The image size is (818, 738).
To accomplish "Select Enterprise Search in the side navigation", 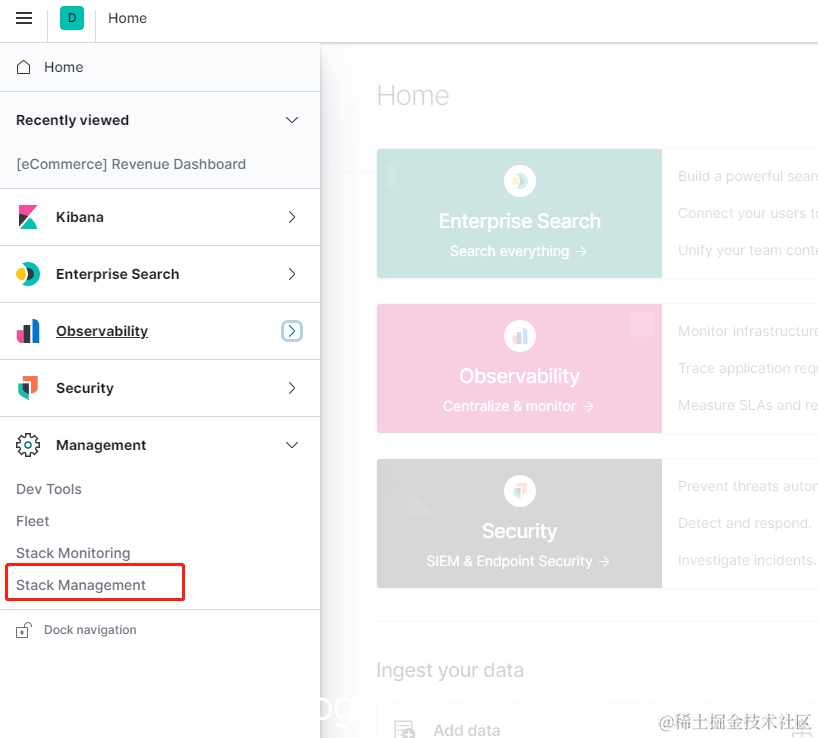I will point(117,274).
